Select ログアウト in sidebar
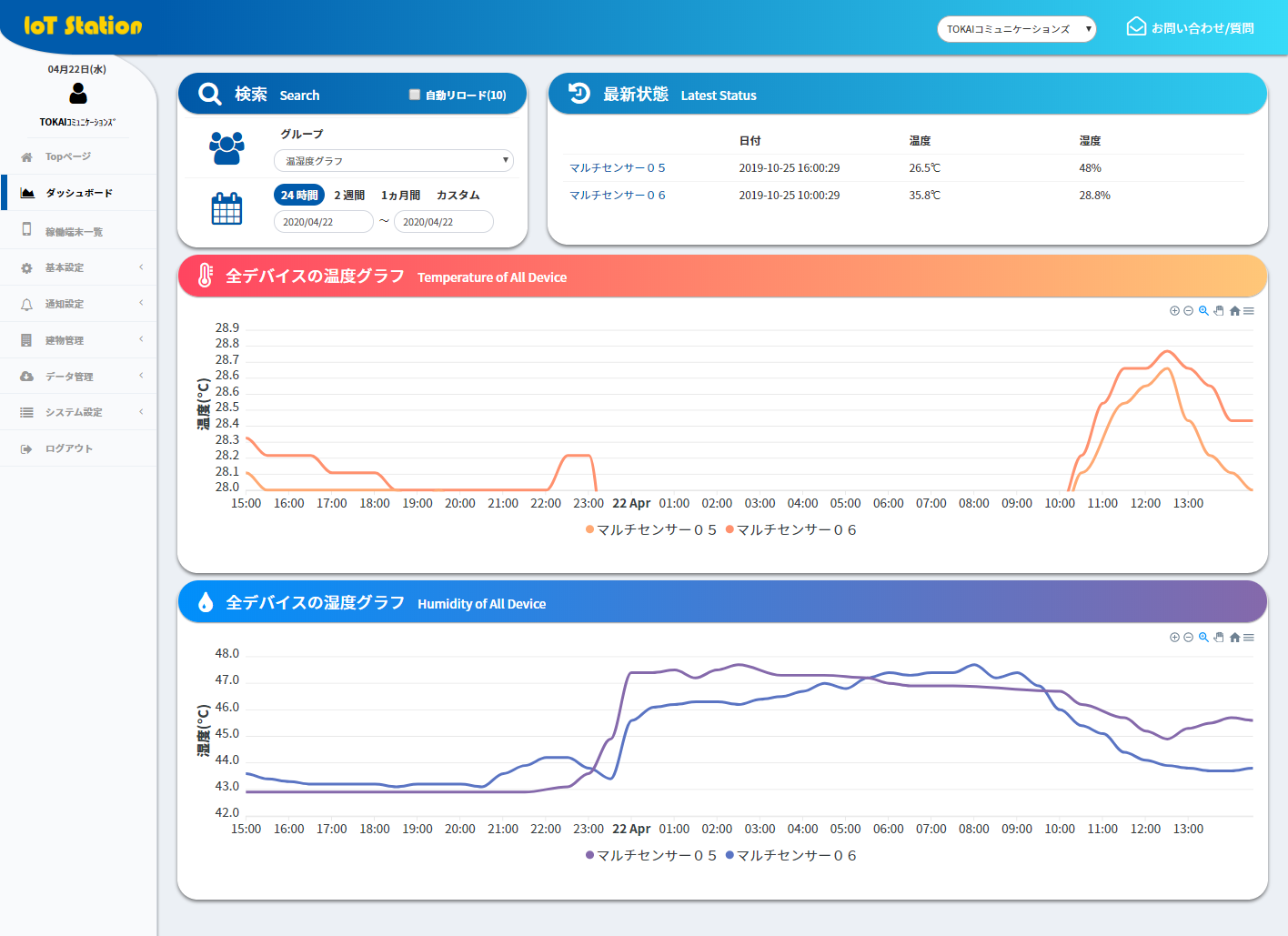Screen dimensions: 1288x936 [x=69, y=448]
